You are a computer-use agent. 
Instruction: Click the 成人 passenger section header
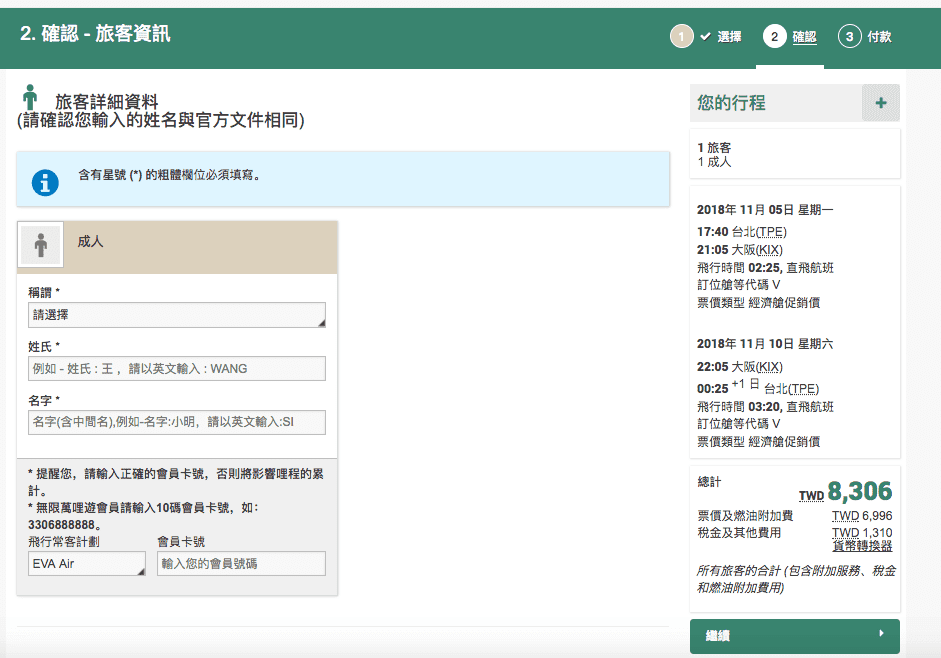[x=177, y=247]
